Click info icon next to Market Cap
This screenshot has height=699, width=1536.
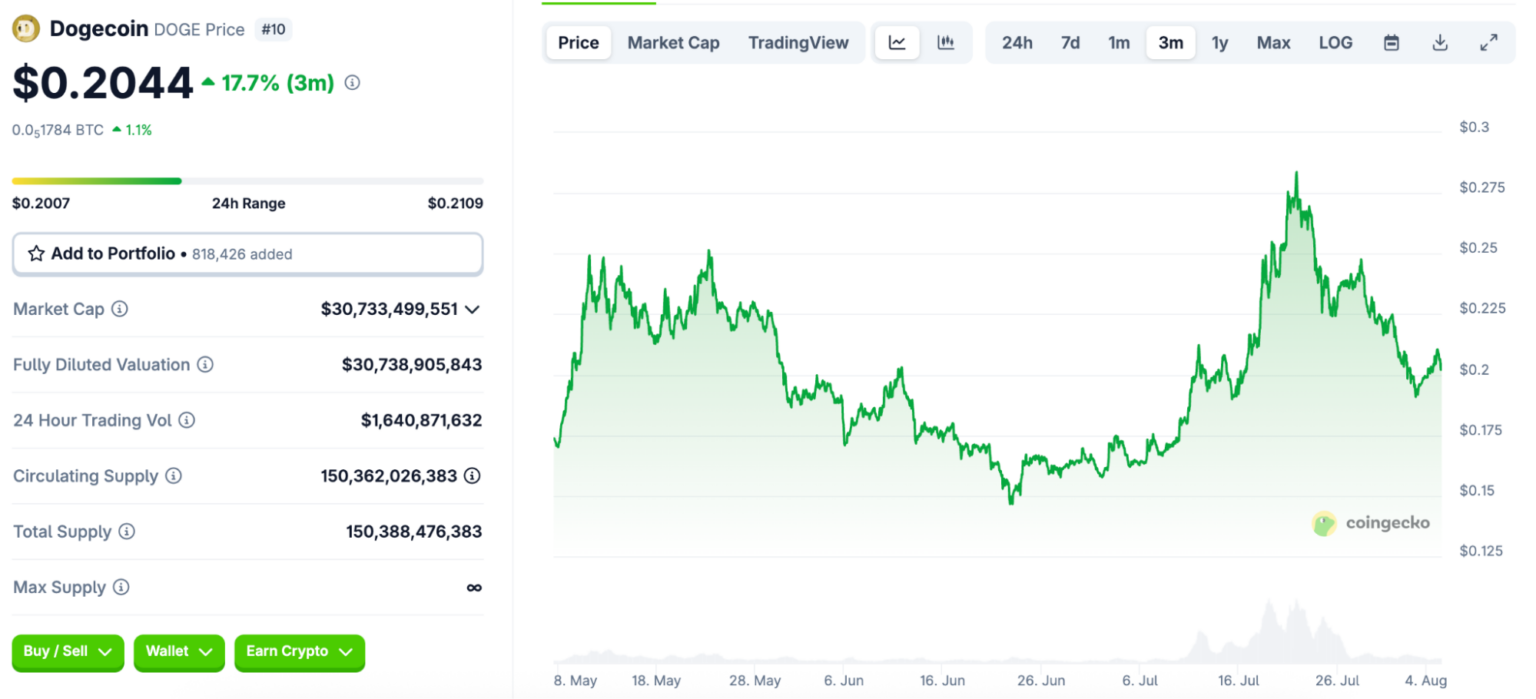pos(120,309)
